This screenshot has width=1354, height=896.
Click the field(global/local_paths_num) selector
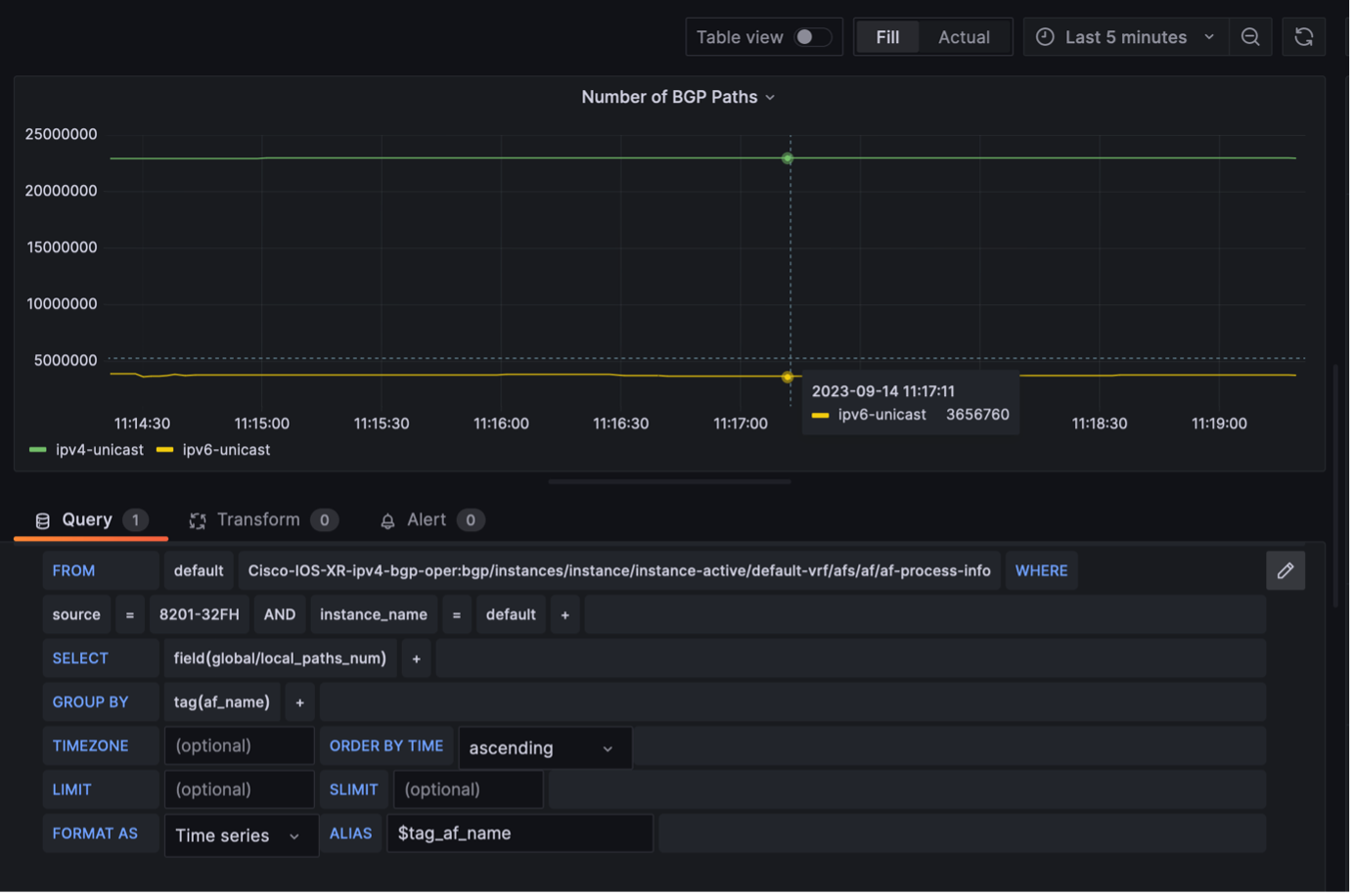pos(280,658)
